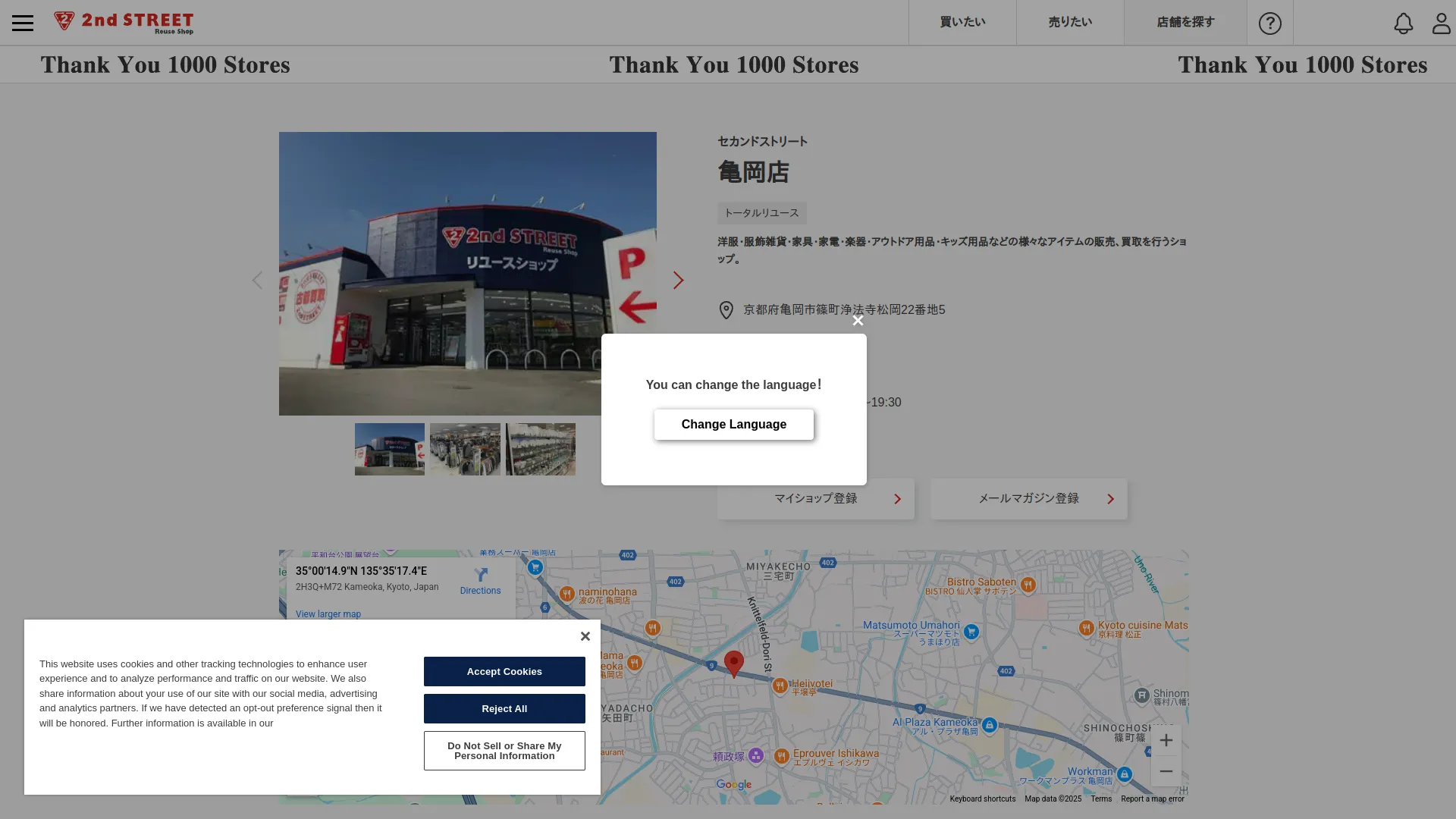Screen dimensions: 1456x819
Task: Open map Directions
Action: [x=480, y=581]
